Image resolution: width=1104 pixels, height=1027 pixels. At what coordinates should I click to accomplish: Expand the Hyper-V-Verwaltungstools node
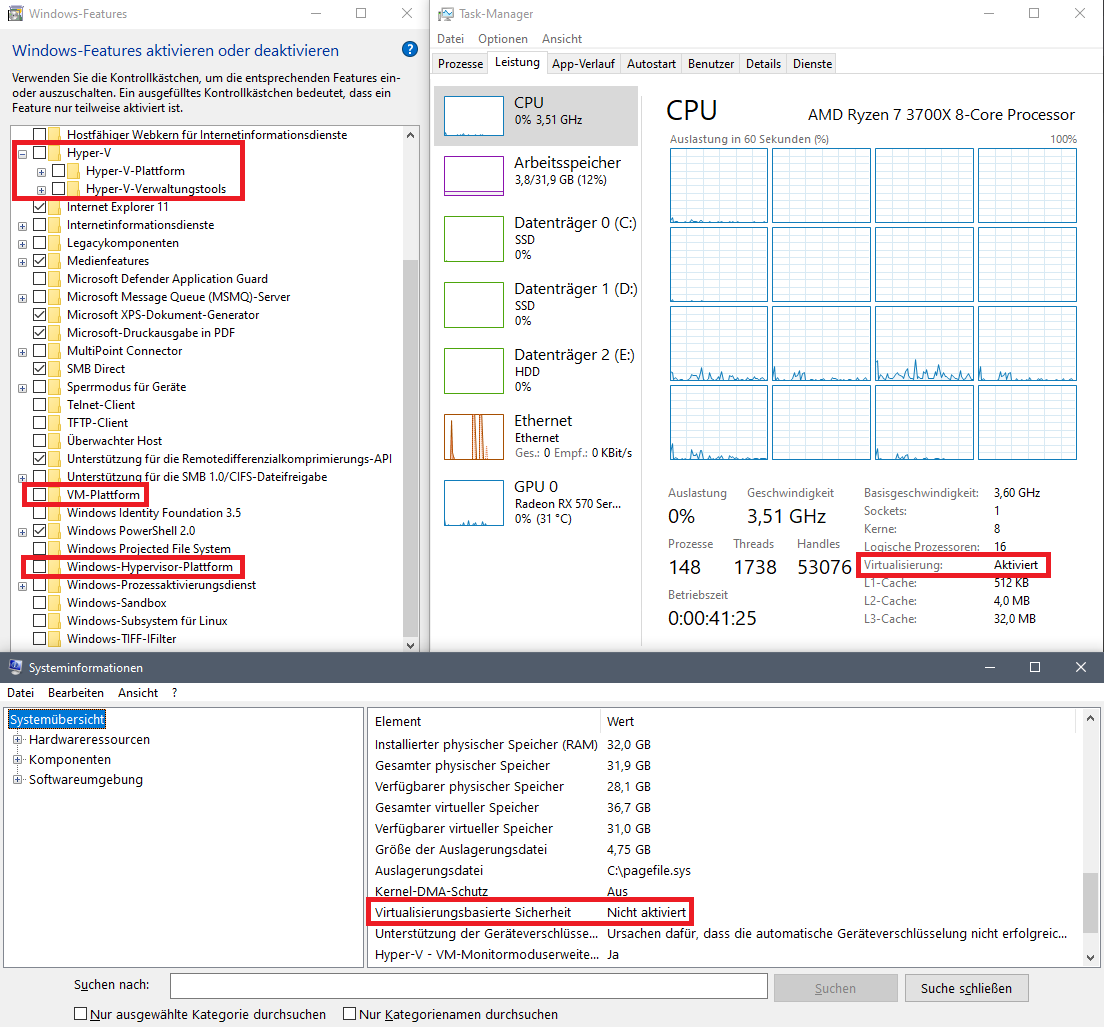pyautogui.click(x=42, y=190)
